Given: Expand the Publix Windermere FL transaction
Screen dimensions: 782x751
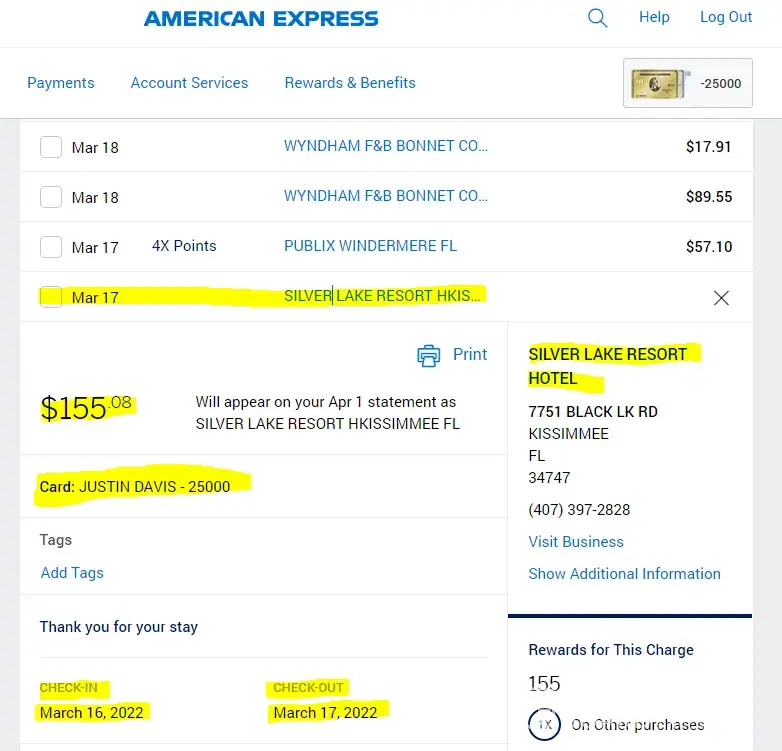Looking at the screenshot, I should click(x=370, y=246).
